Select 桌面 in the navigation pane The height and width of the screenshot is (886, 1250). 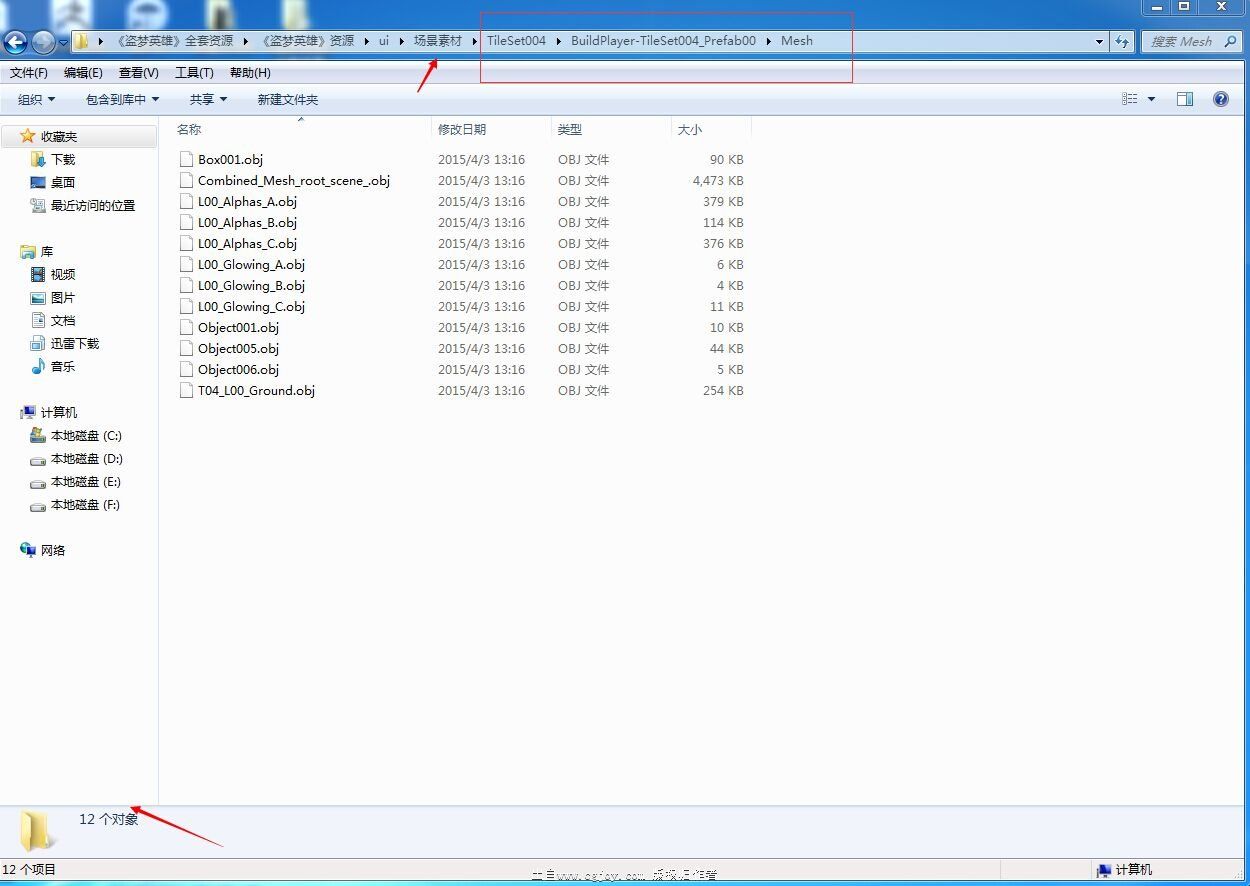point(63,183)
